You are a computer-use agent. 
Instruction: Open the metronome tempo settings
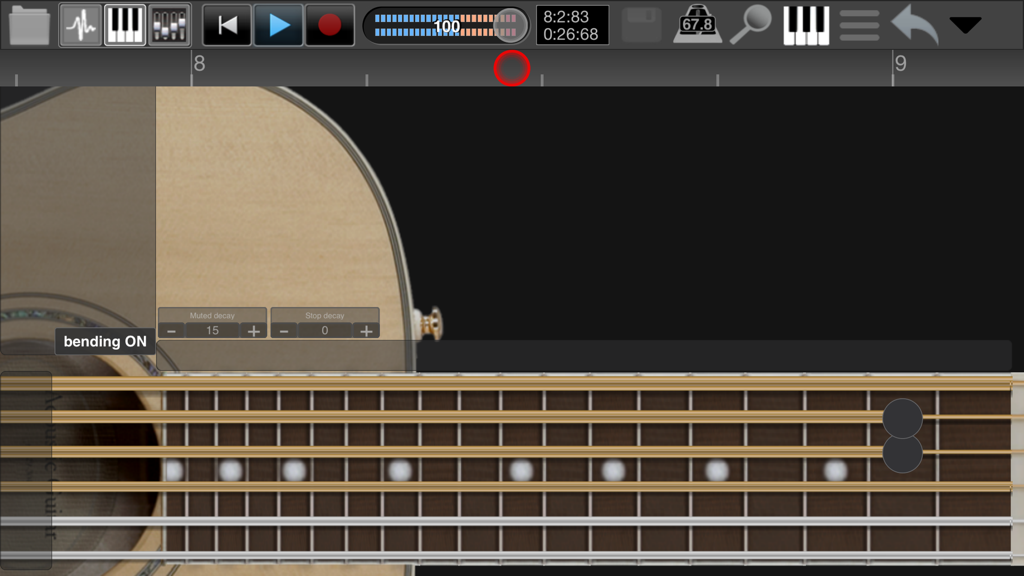(700, 24)
